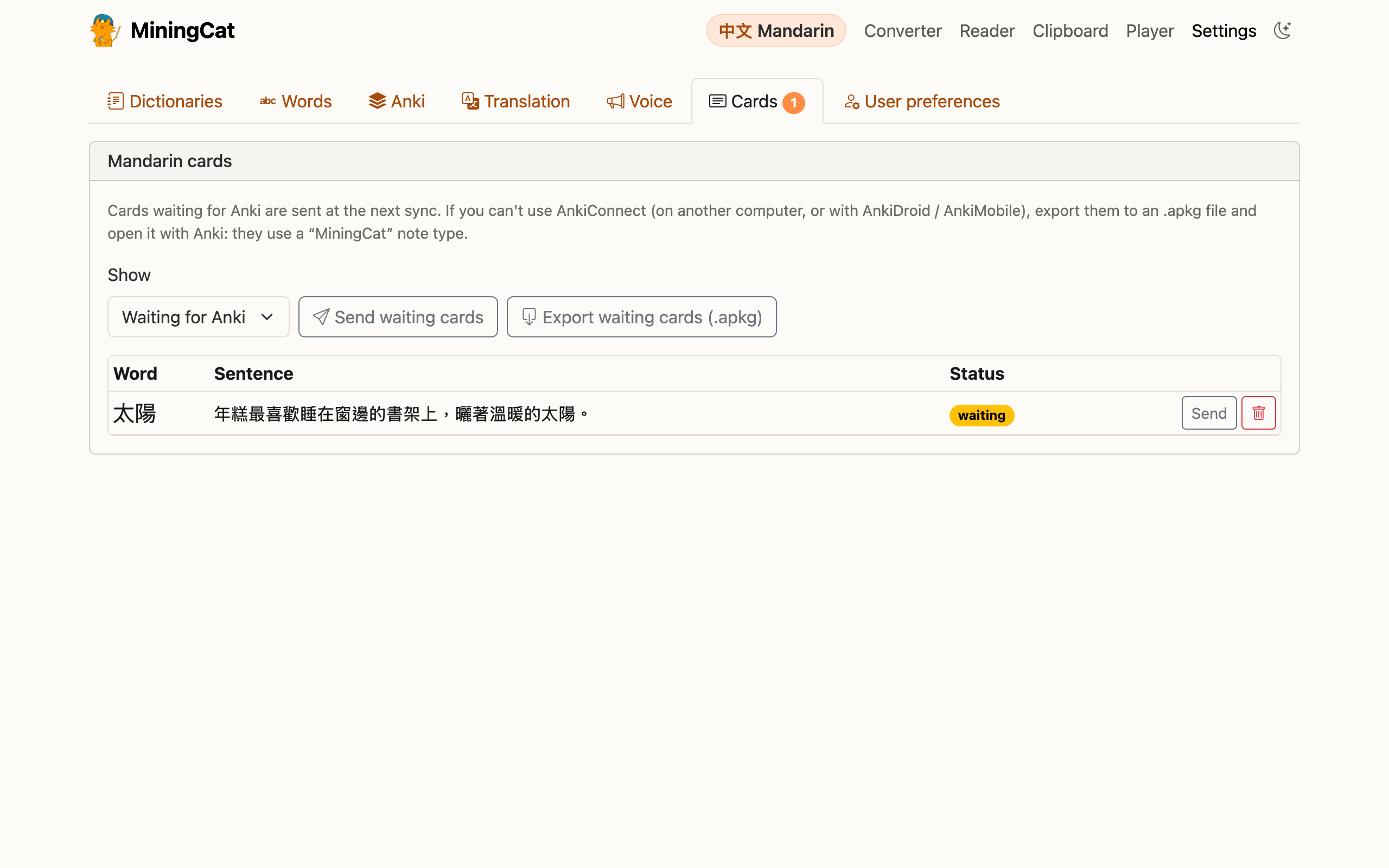
Task: Send the 太陽 card to Anki
Action: click(1209, 413)
